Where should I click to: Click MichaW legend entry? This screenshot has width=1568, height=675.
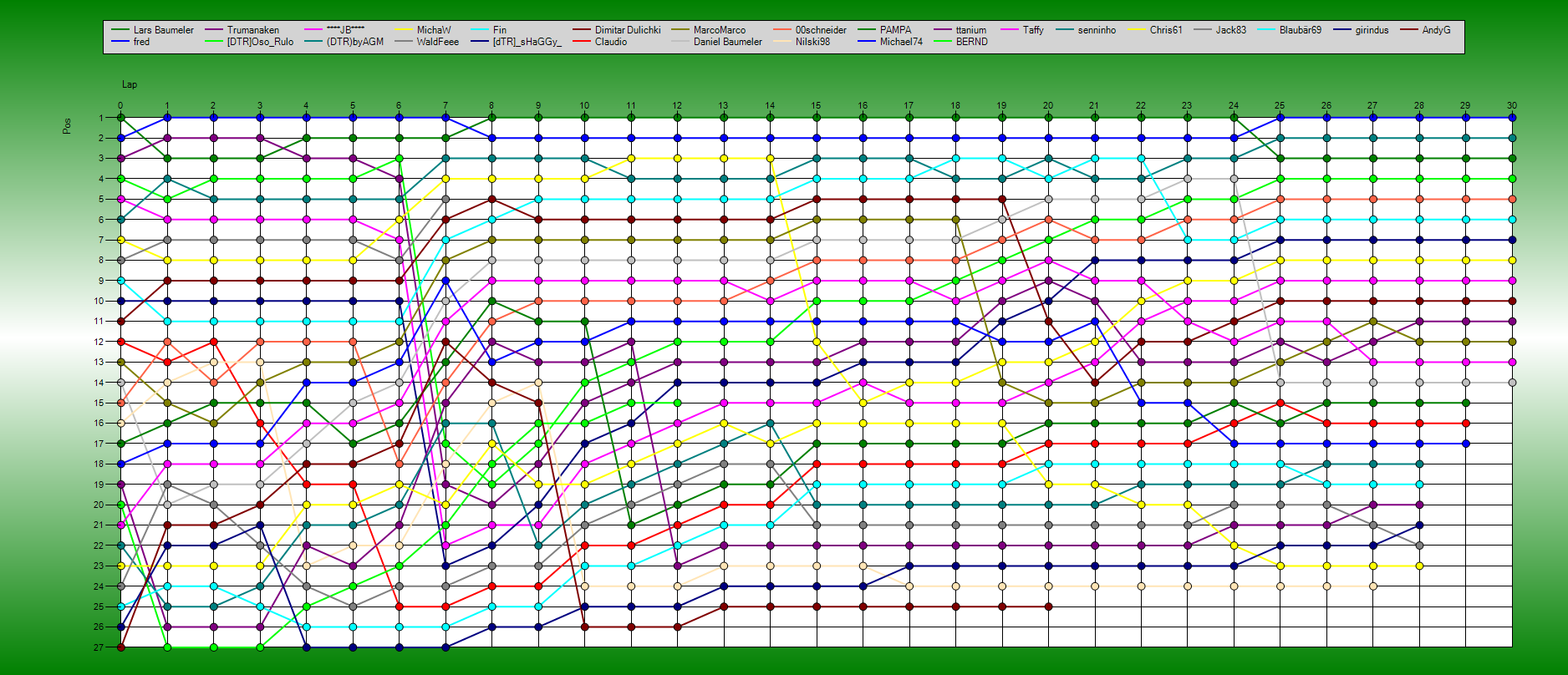pos(434,30)
